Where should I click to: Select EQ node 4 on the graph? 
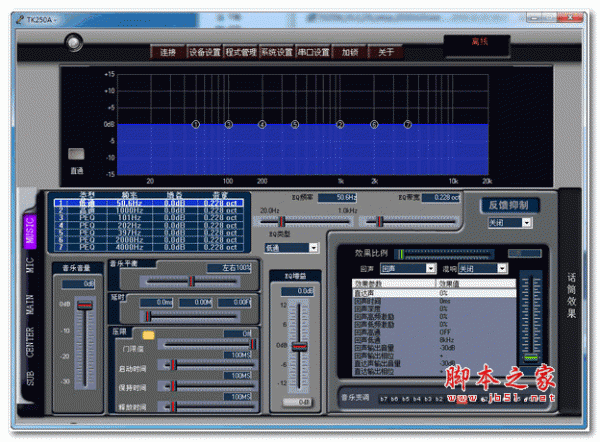[295, 125]
